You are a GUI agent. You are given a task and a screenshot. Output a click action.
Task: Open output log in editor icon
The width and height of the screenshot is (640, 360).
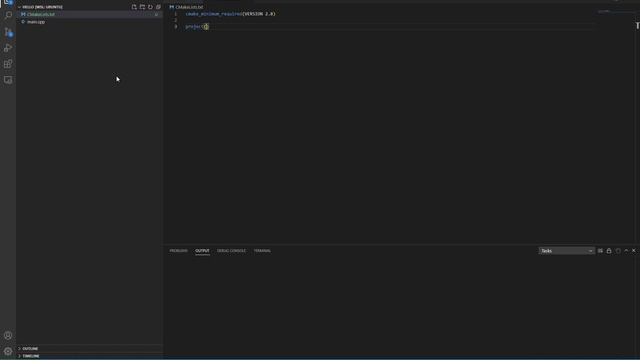click(618, 251)
